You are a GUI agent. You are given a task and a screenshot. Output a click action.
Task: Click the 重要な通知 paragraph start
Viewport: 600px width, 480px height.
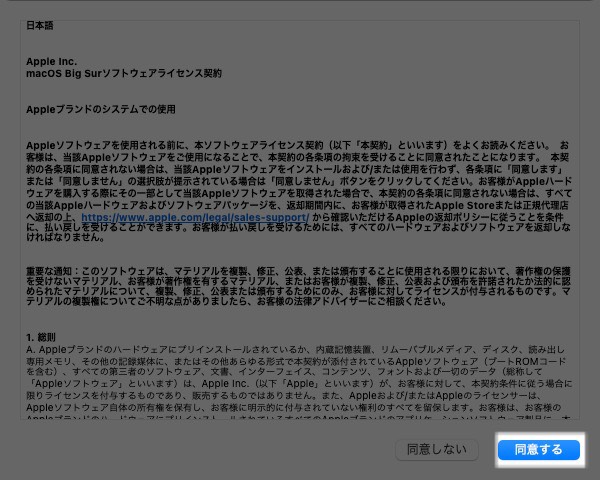point(49,271)
